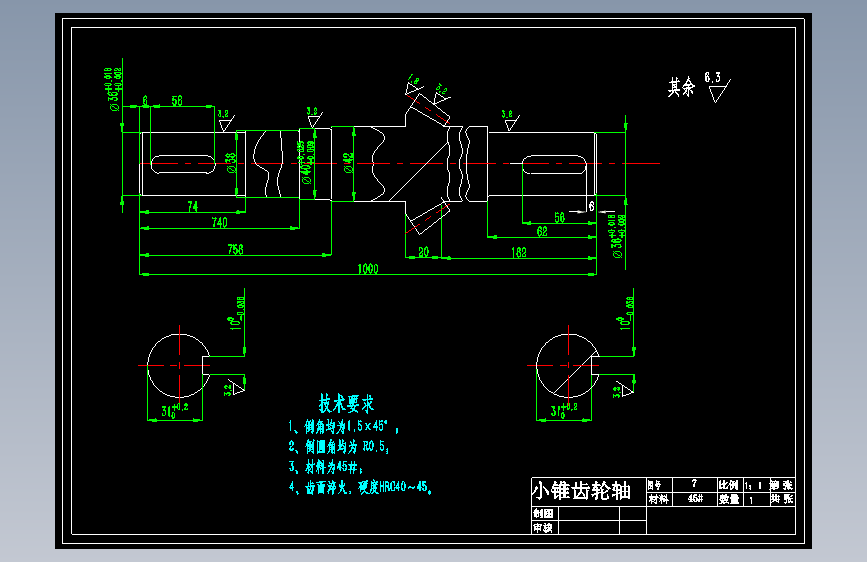Click the white 6 dimension at right shaft end
867x562 pixels.
[591, 206]
